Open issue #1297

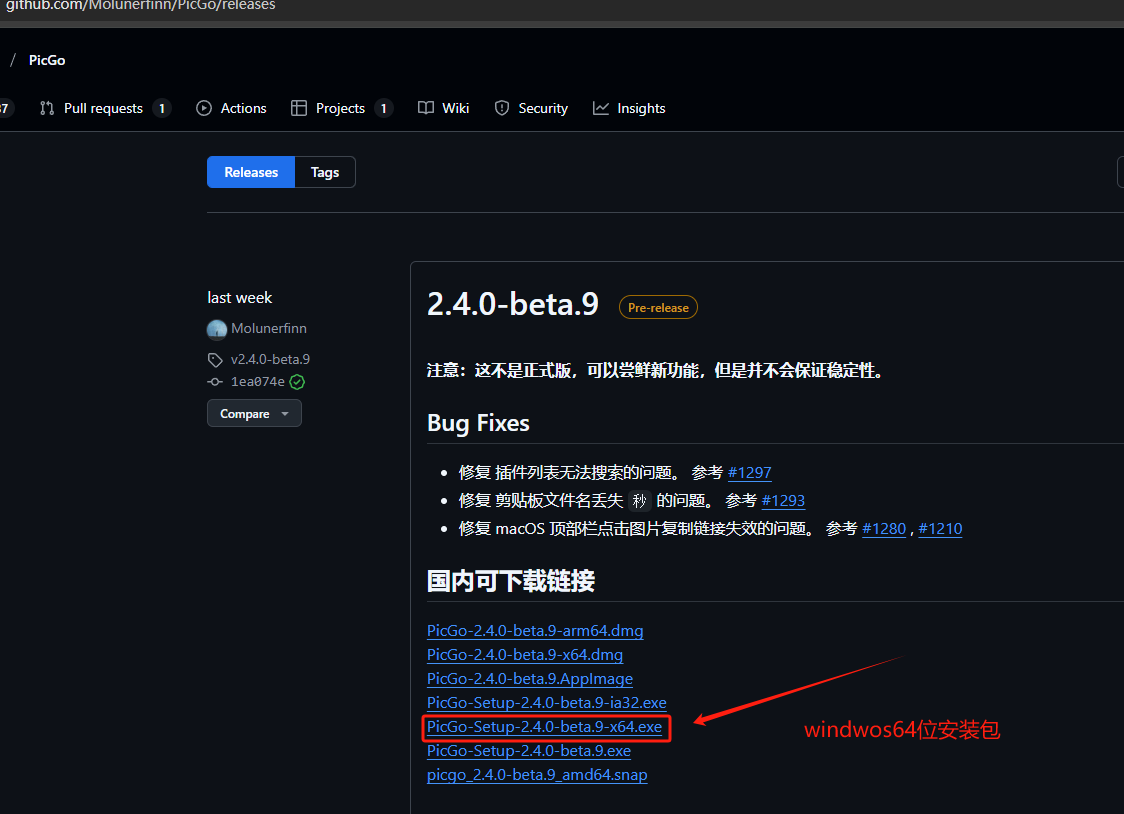[749, 473]
